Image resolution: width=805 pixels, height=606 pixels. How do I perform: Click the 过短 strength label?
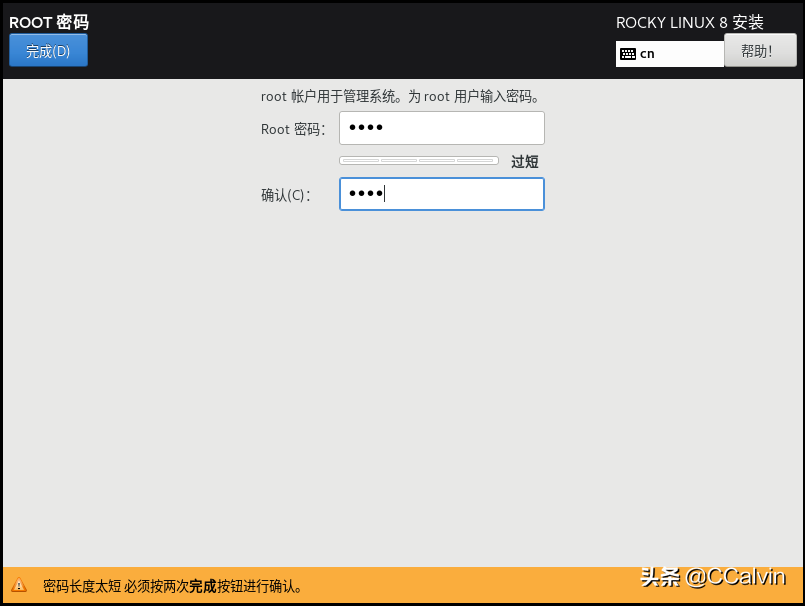(525, 161)
